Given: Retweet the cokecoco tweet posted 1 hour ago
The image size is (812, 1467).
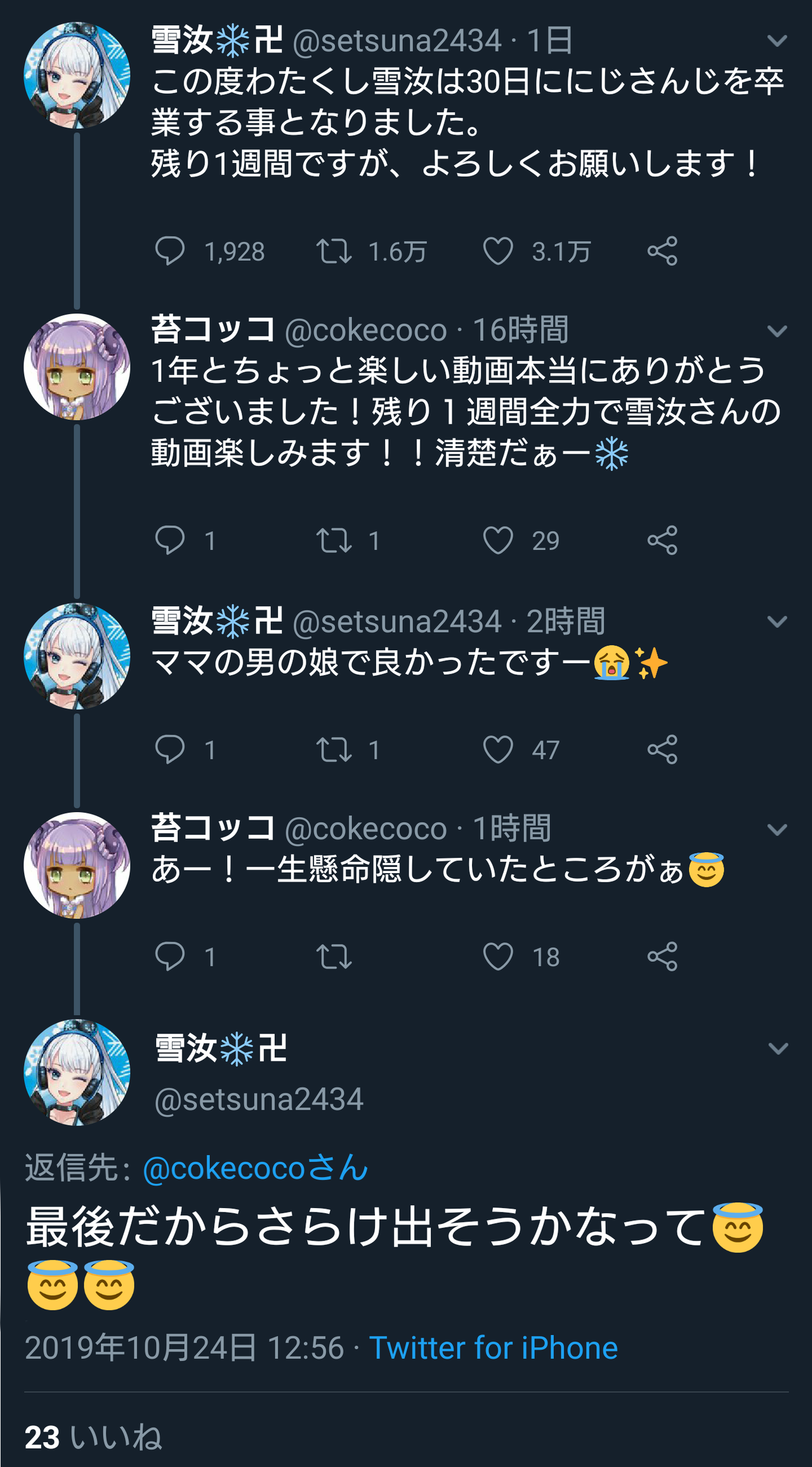Looking at the screenshot, I should (334, 957).
